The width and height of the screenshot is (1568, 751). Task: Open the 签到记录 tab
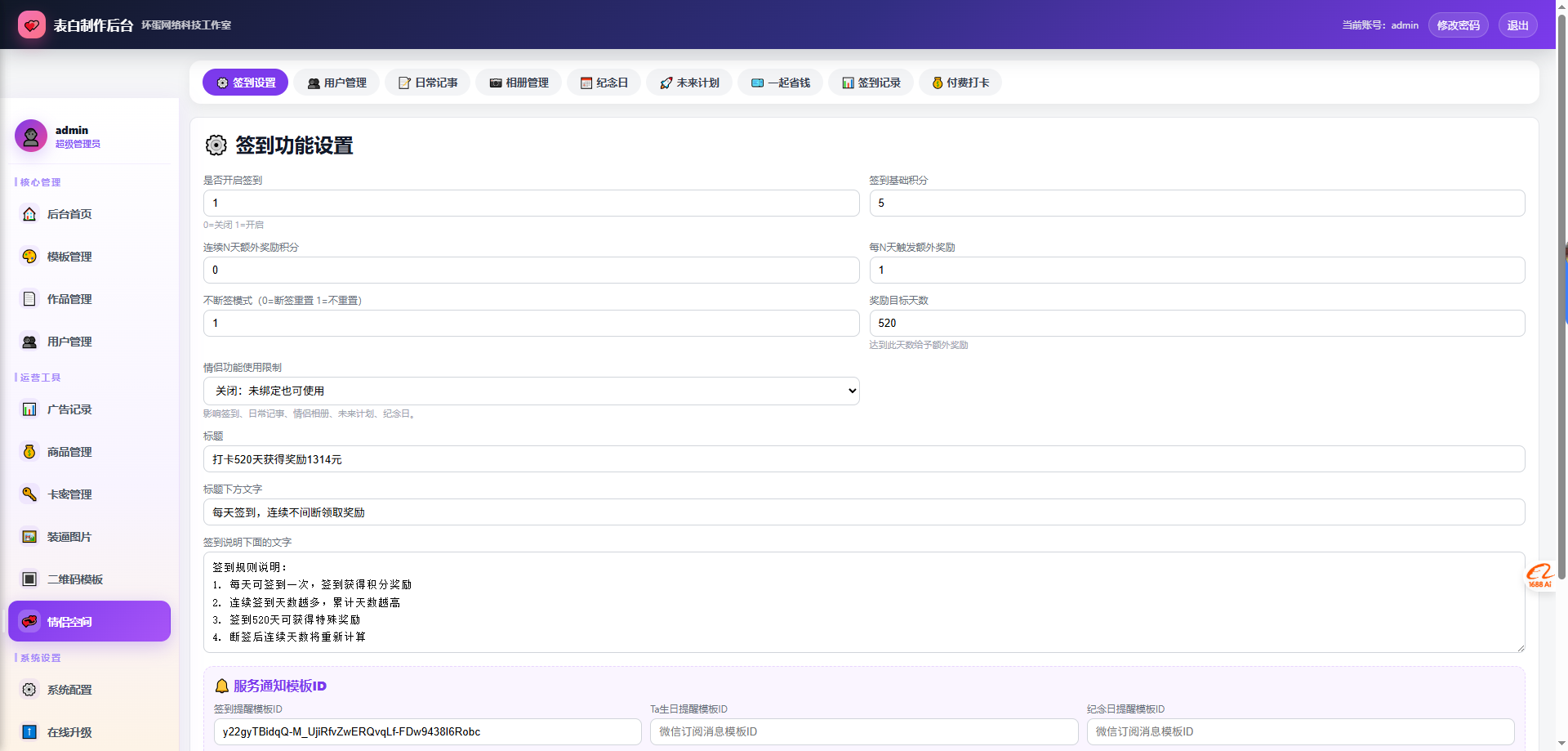click(871, 83)
